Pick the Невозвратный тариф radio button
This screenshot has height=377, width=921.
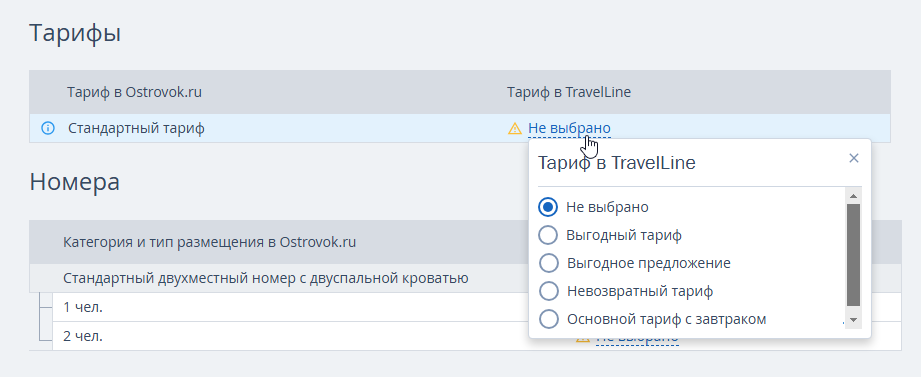click(548, 291)
